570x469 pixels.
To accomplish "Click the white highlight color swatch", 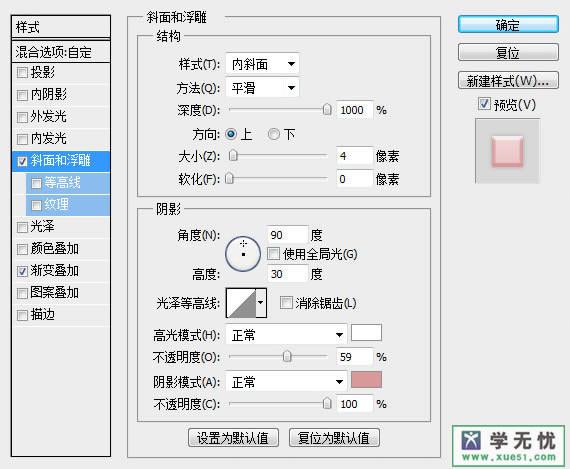I will [x=366, y=333].
